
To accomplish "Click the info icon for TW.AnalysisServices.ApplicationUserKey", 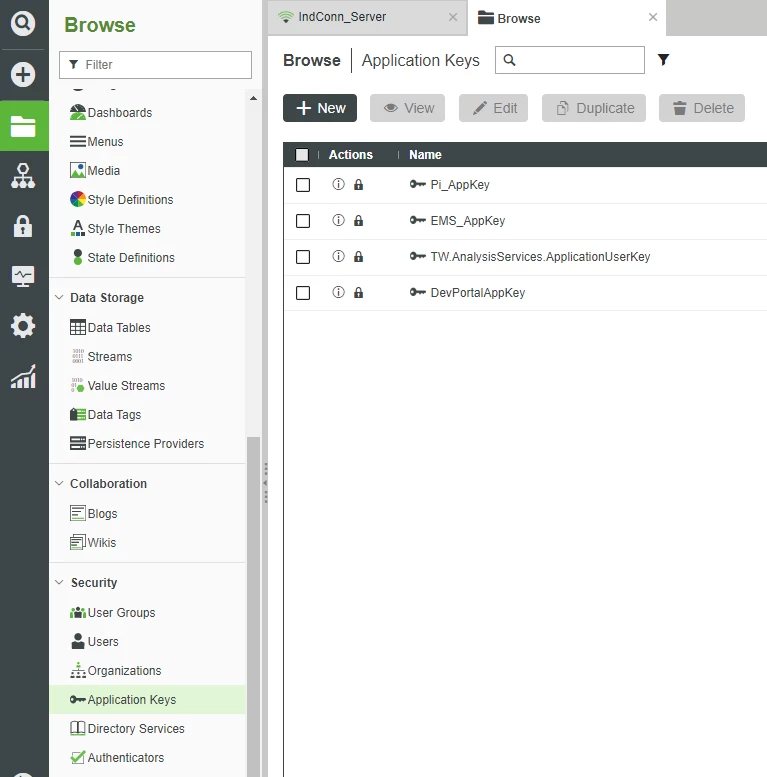I will (338, 256).
